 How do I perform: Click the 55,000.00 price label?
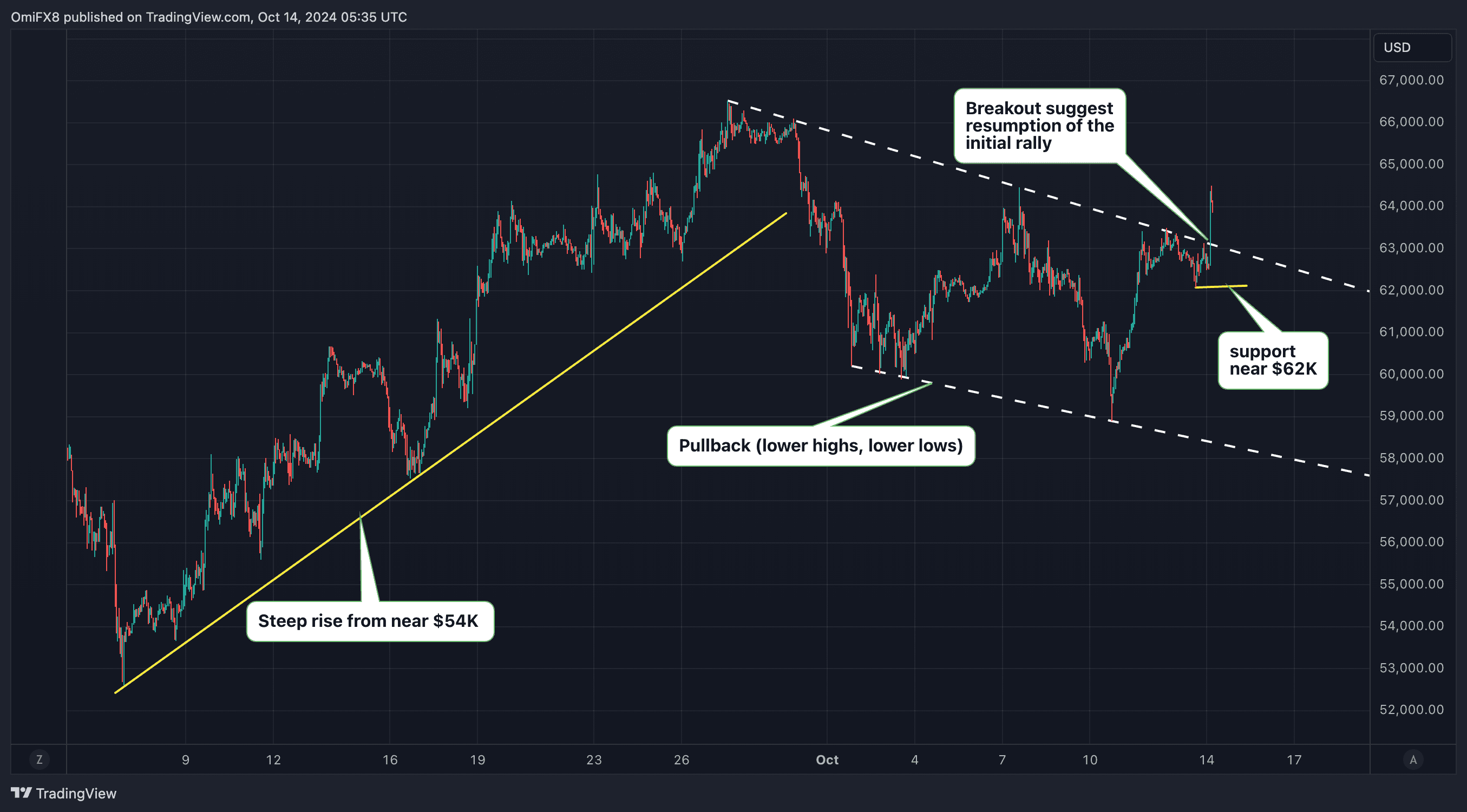1412,584
